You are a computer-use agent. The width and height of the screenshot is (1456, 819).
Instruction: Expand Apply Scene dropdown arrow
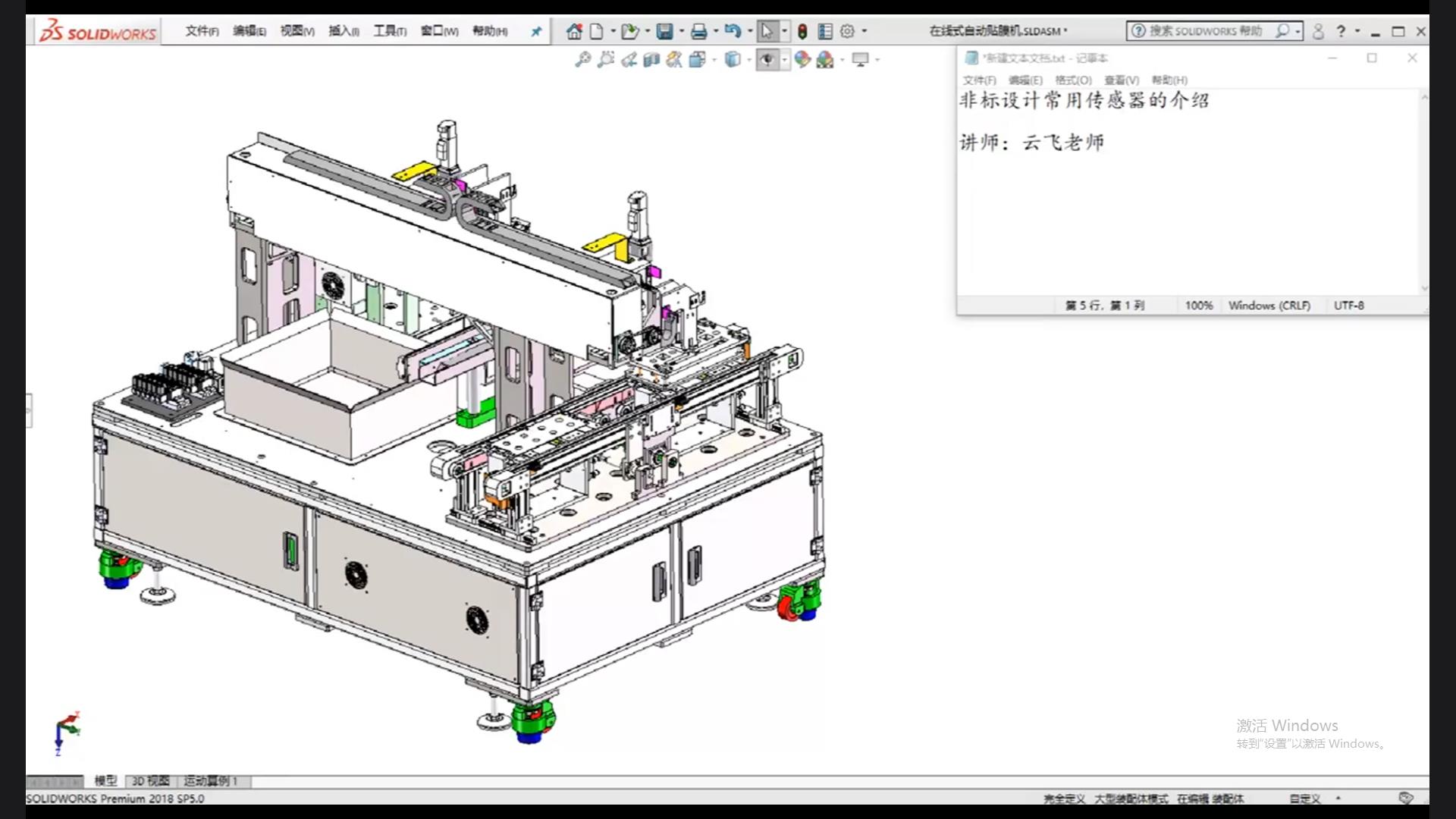pos(842,59)
